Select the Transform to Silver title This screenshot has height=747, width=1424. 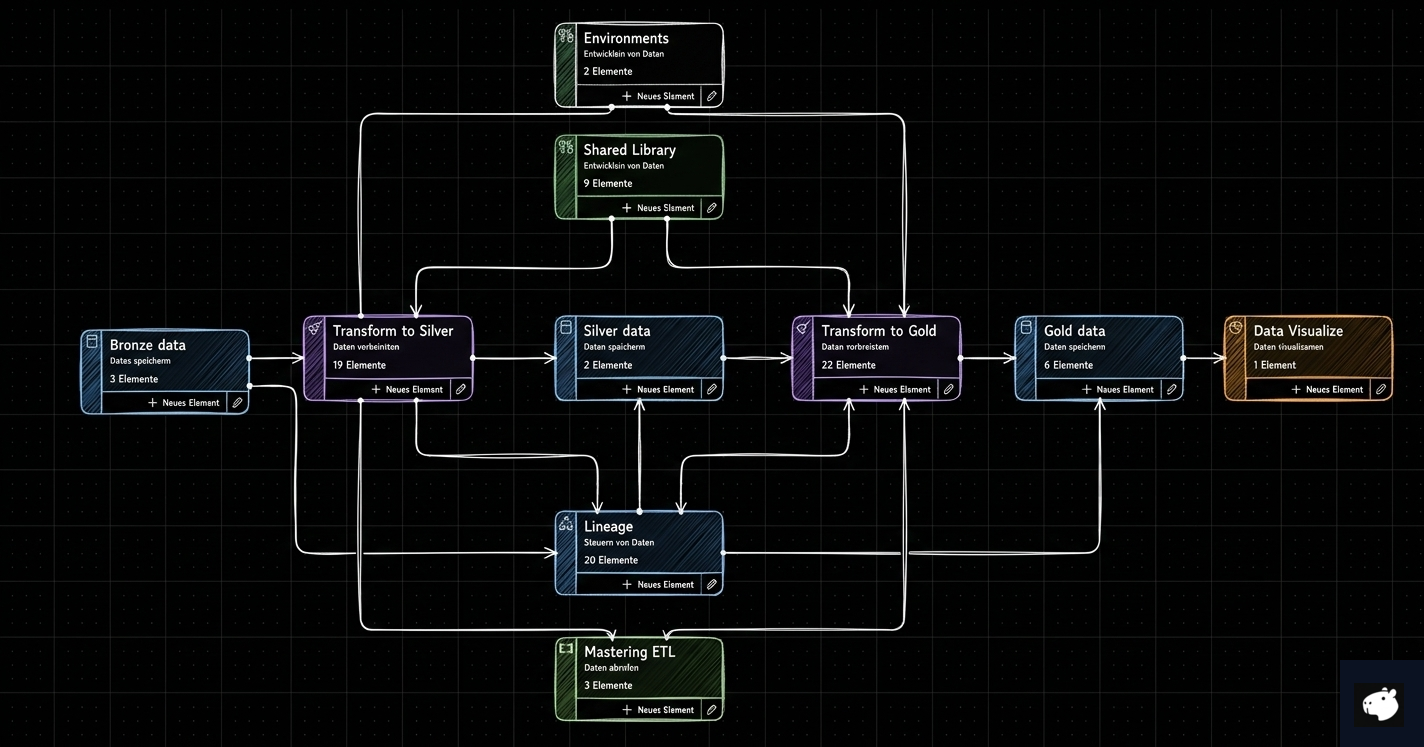[393, 331]
